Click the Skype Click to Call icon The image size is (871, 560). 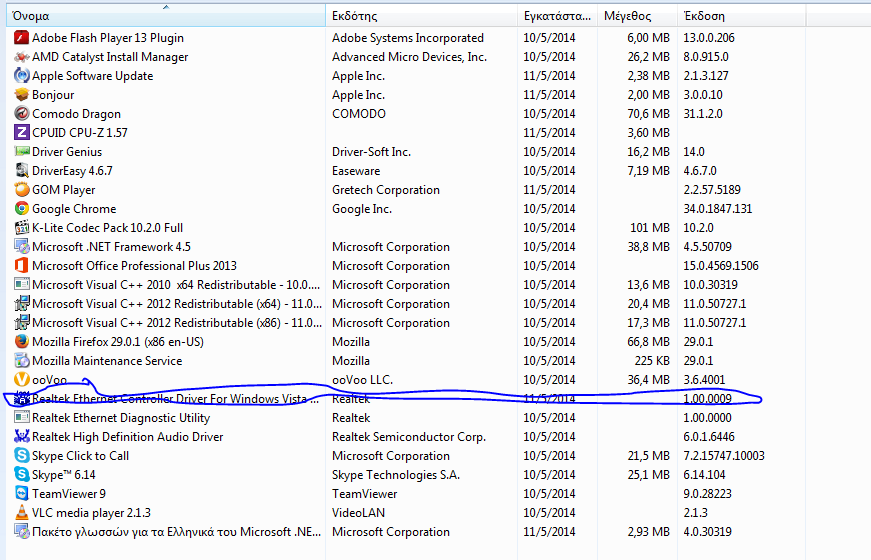point(22,456)
